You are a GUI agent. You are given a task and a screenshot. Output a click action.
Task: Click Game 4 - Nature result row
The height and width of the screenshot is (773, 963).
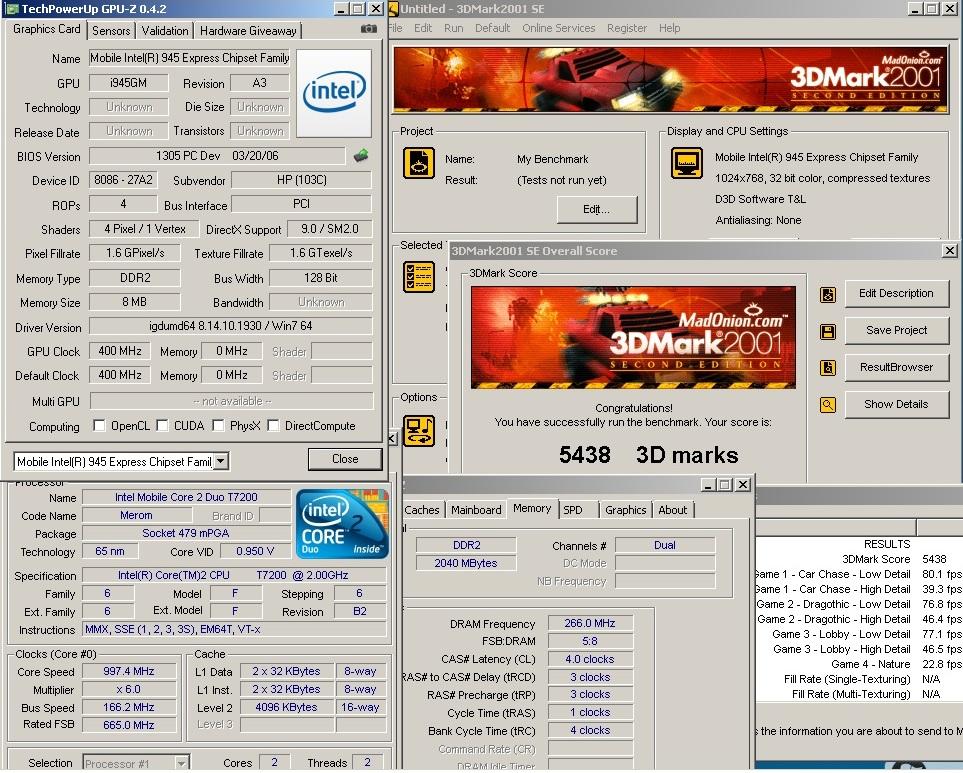[860, 664]
